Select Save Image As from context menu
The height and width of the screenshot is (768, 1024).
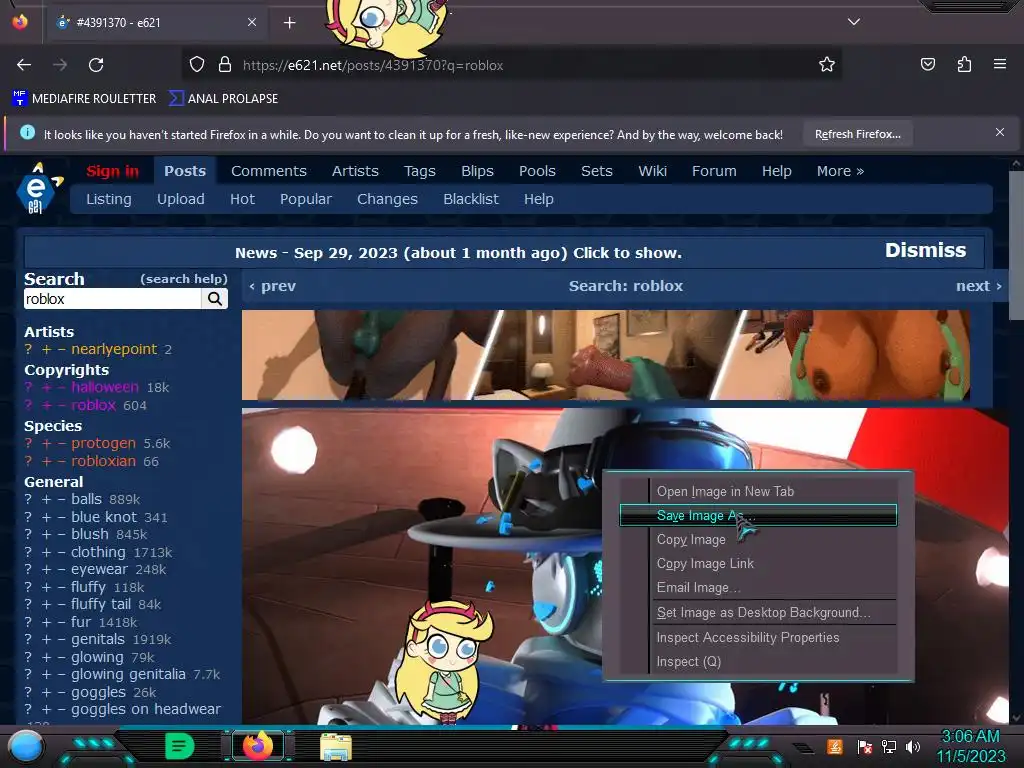pos(758,515)
